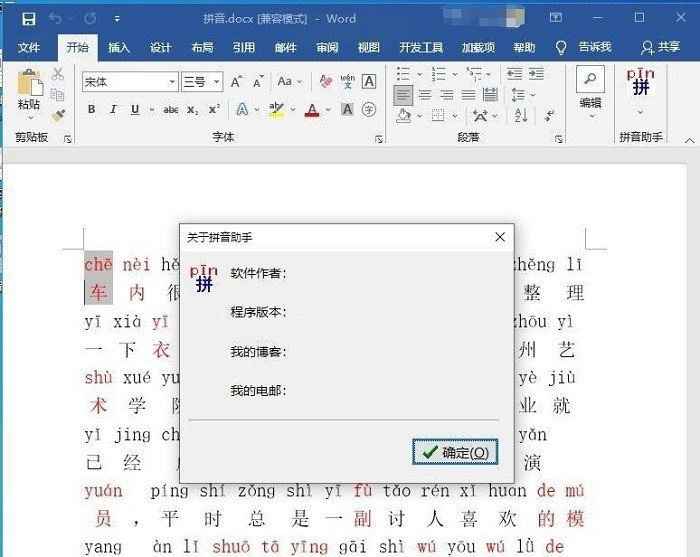Open the phonetic guide wén icon

coord(347,82)
